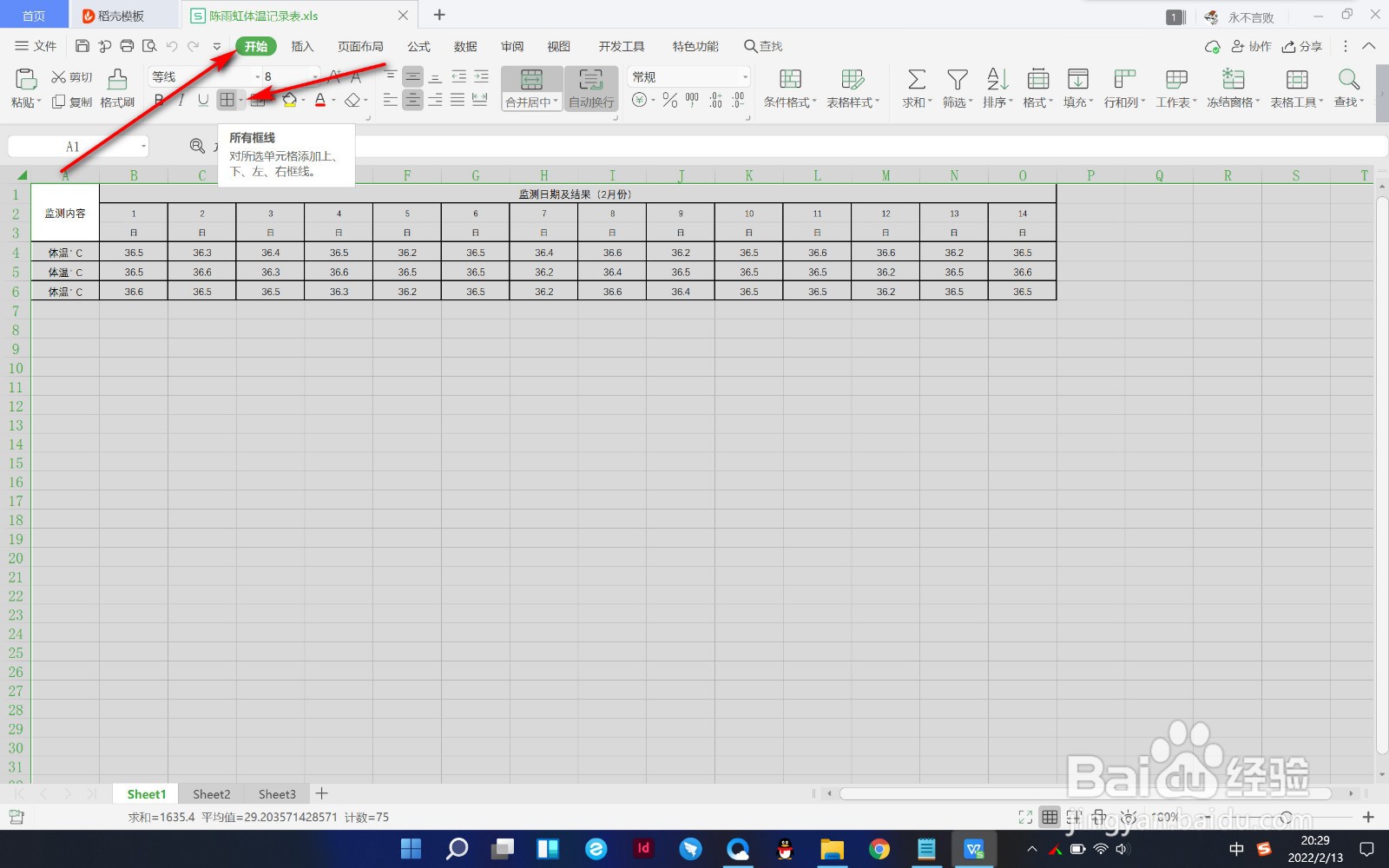The image size is (1389, 868).
Task: Click the Cut (剪切) scissors button
Action: 72,77
